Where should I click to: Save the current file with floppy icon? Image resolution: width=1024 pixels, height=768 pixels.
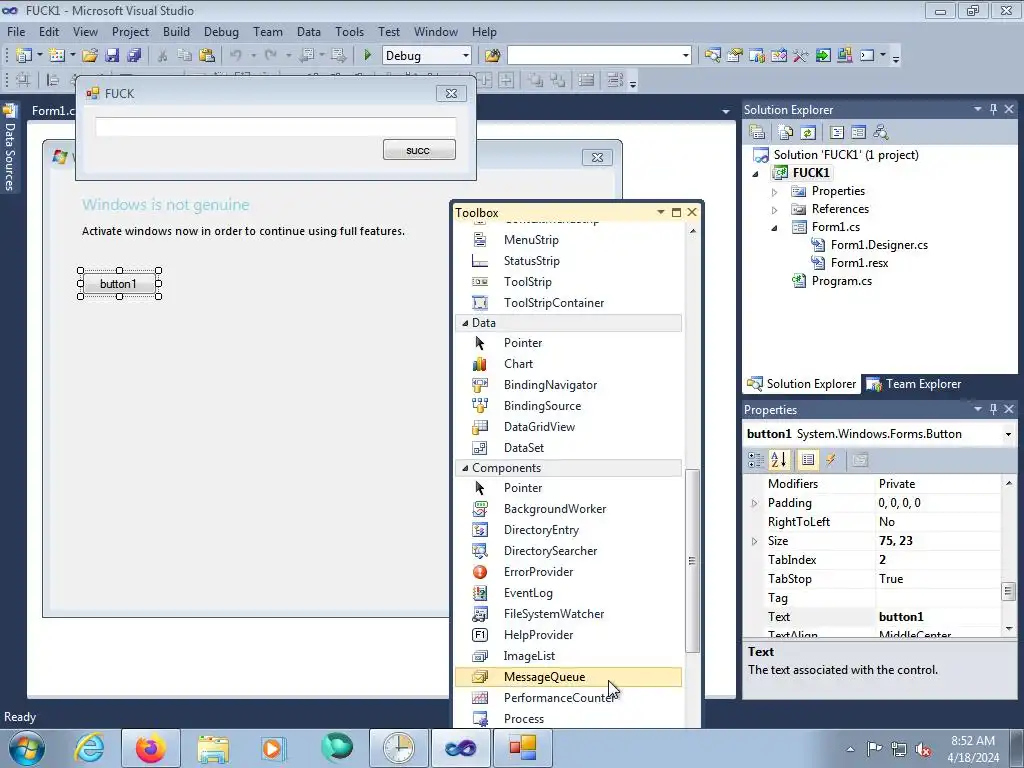pyautogui.click(x=112, y=56)
